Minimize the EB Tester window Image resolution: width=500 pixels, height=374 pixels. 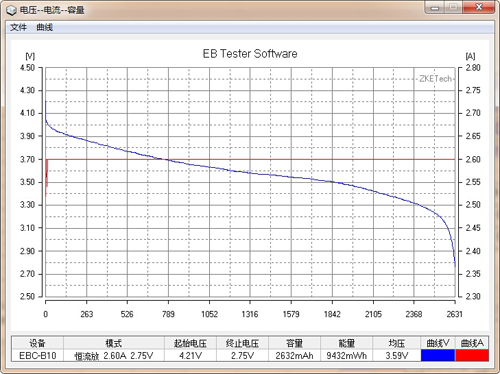coord(435,7)
